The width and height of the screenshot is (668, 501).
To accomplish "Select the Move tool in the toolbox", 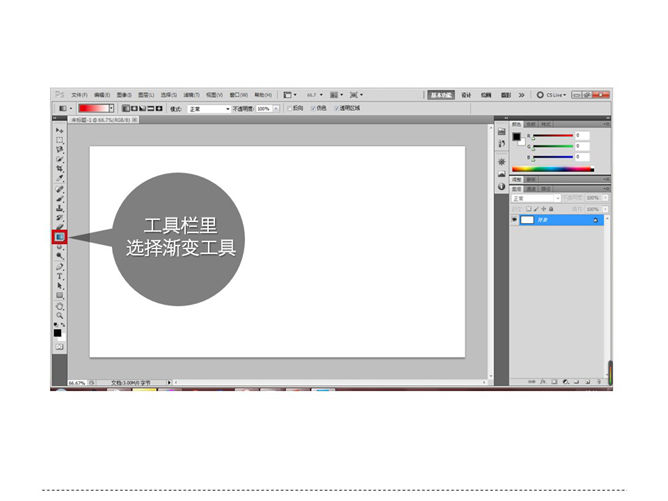I will point(59,131).
